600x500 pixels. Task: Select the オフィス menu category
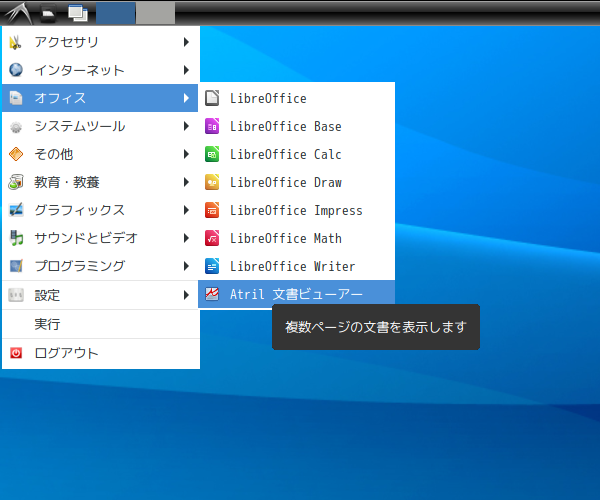(100, 98)
